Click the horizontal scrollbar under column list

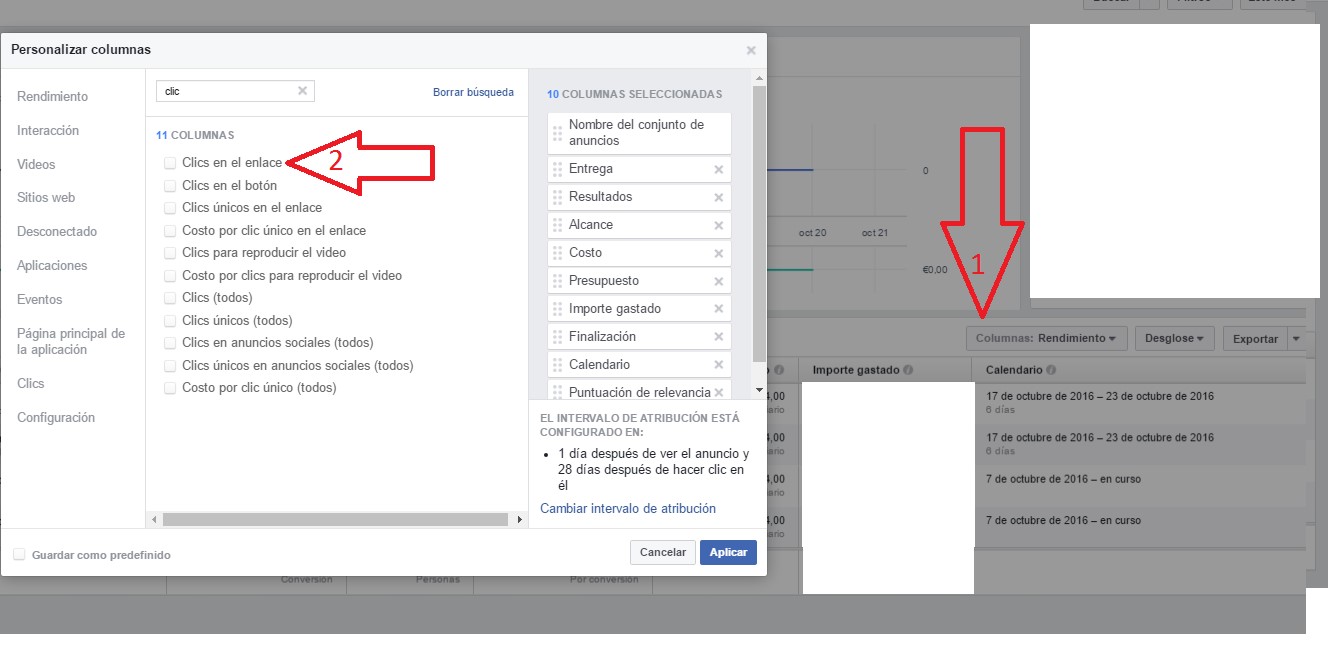point(335,520)
